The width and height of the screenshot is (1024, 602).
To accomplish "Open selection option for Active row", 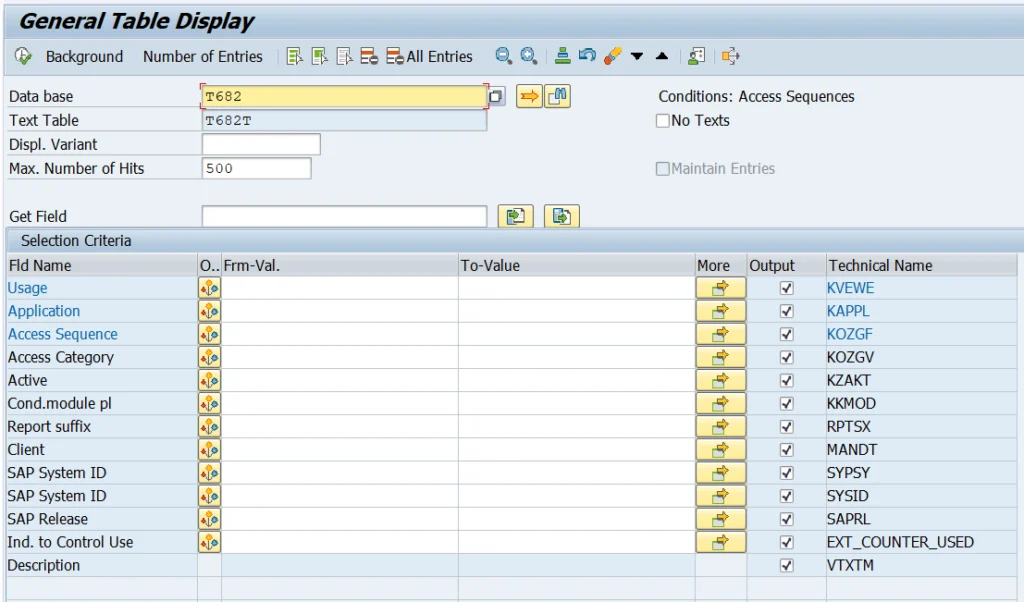I will pos(210,381).
